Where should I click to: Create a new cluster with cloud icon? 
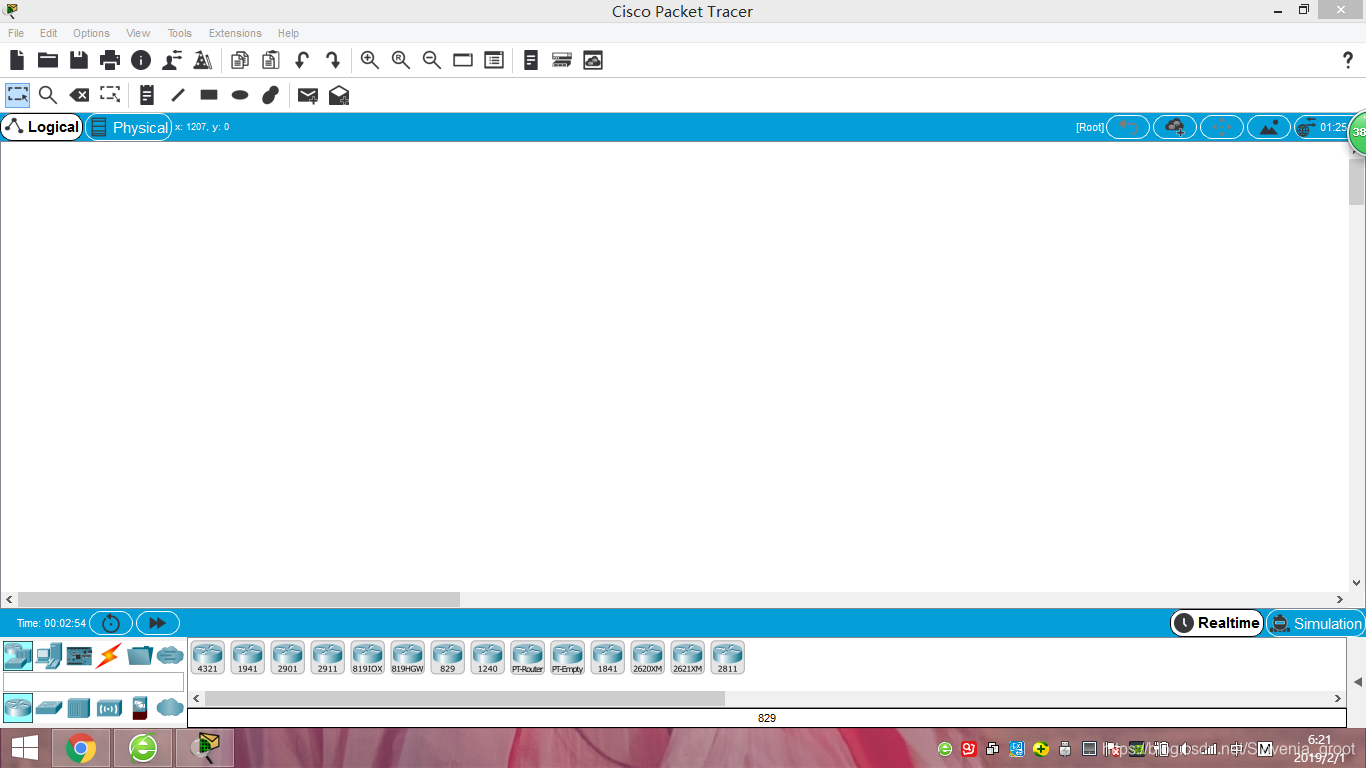pos(1175,127)
